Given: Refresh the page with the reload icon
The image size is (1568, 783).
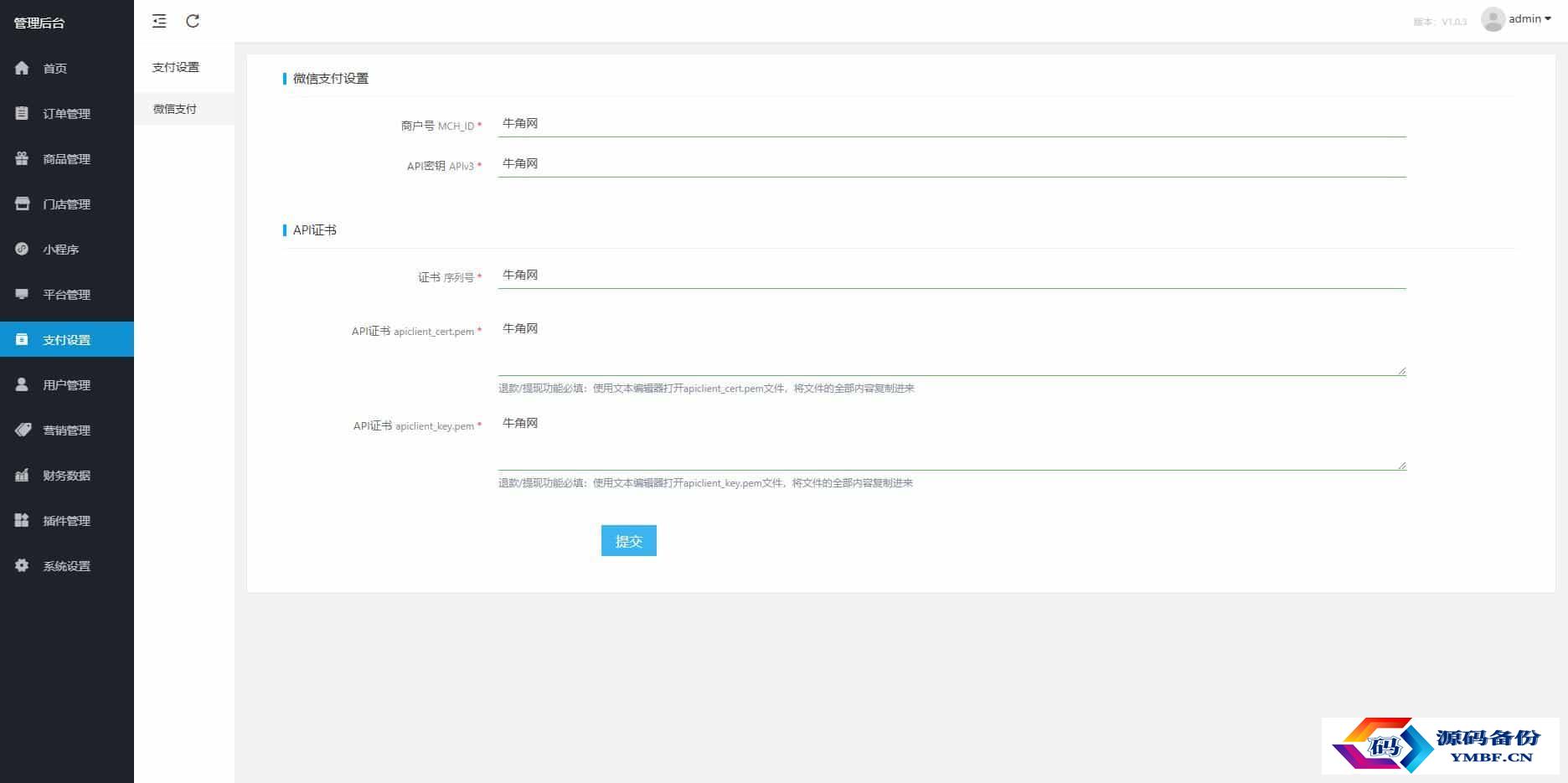Looking at the screenshot, I should coord(193,21).
